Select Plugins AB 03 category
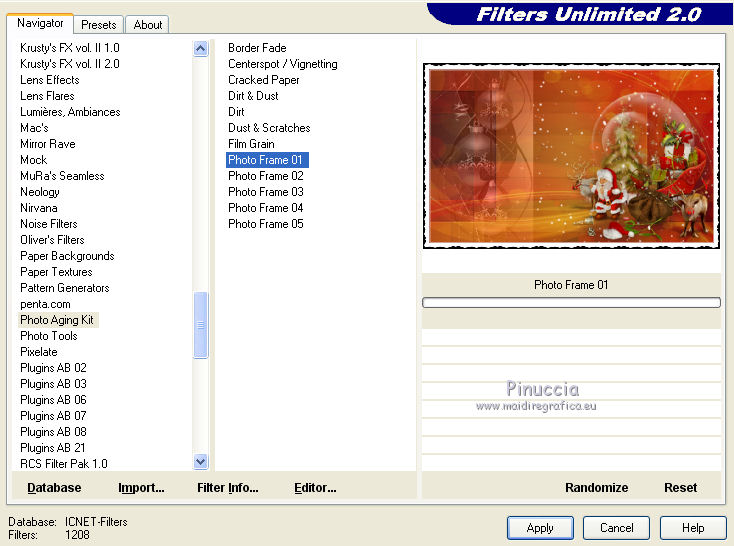This screenshot has width=734, height=546. click(53, 384)
